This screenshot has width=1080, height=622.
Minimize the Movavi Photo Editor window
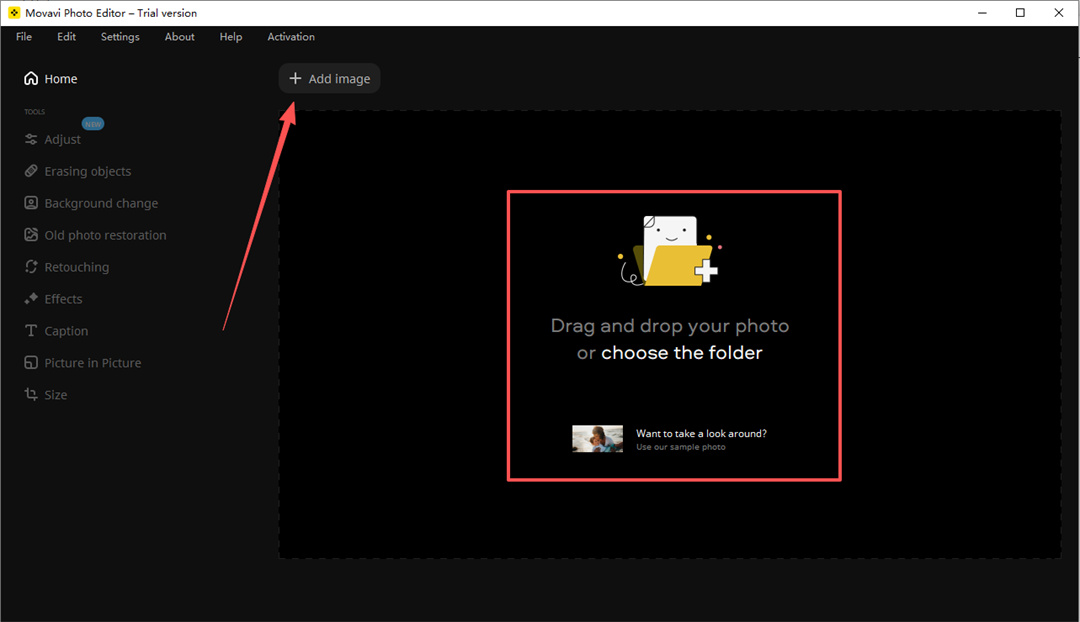(x=982, y=12)
